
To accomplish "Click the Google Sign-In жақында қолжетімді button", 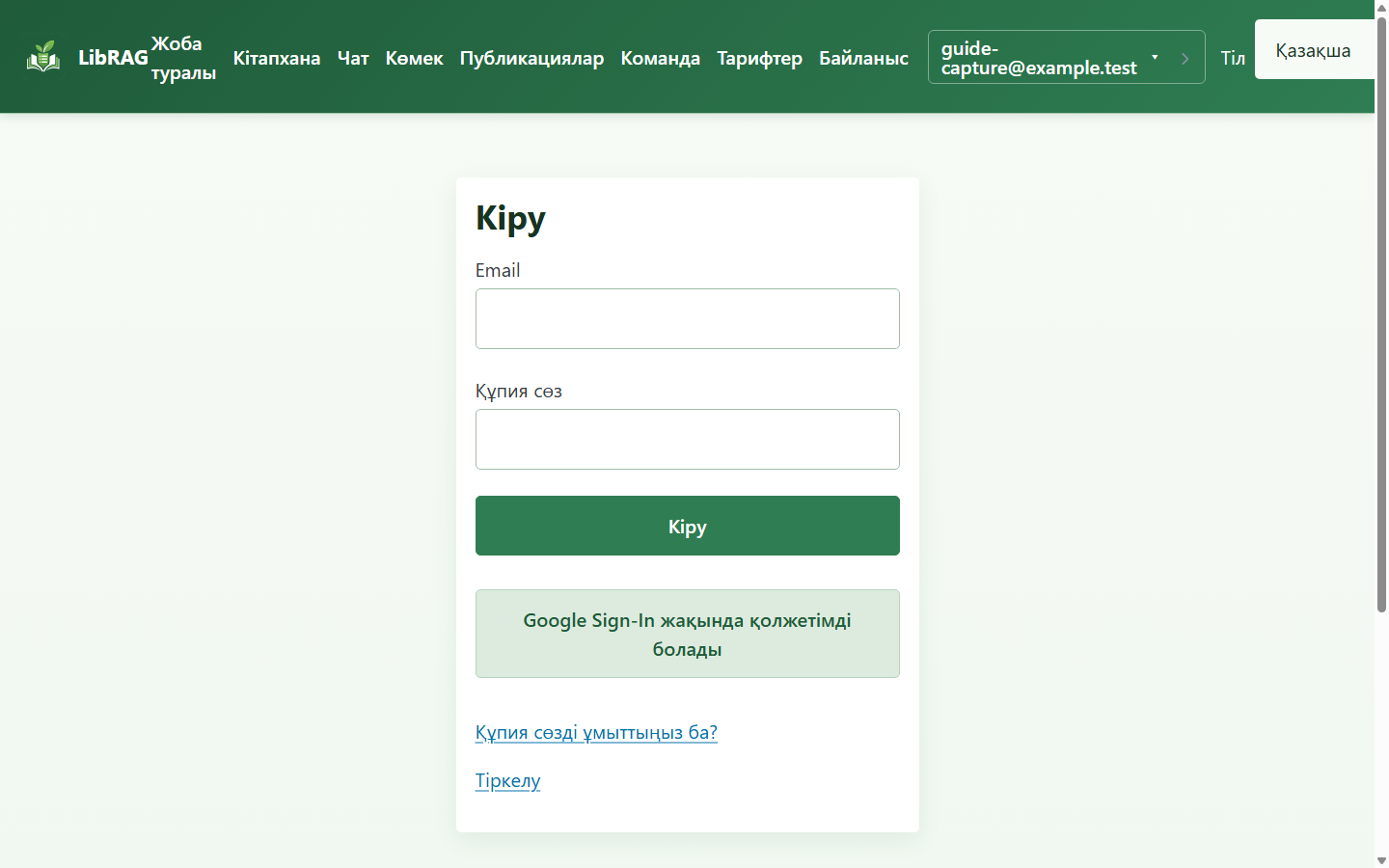I will coord(688,634).
